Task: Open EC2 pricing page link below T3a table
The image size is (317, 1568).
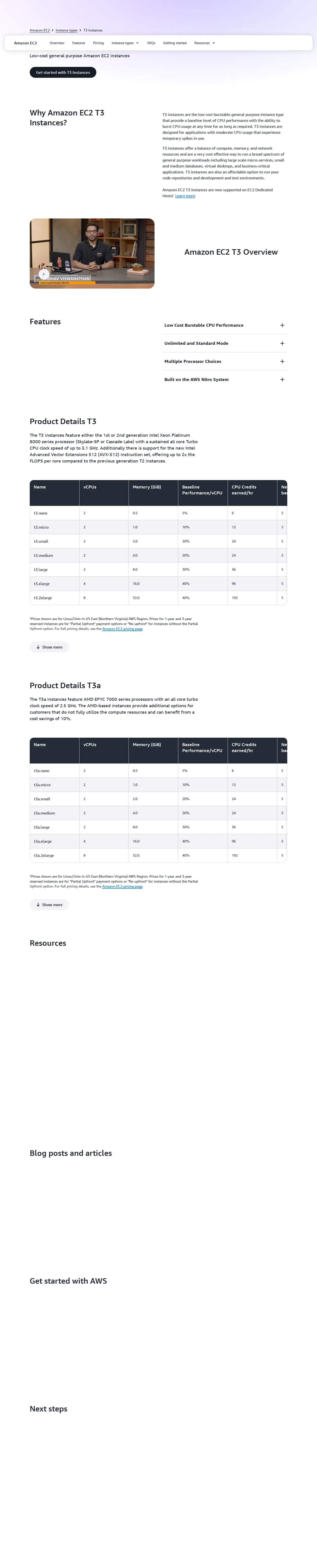Action: [x=122, y=886]
